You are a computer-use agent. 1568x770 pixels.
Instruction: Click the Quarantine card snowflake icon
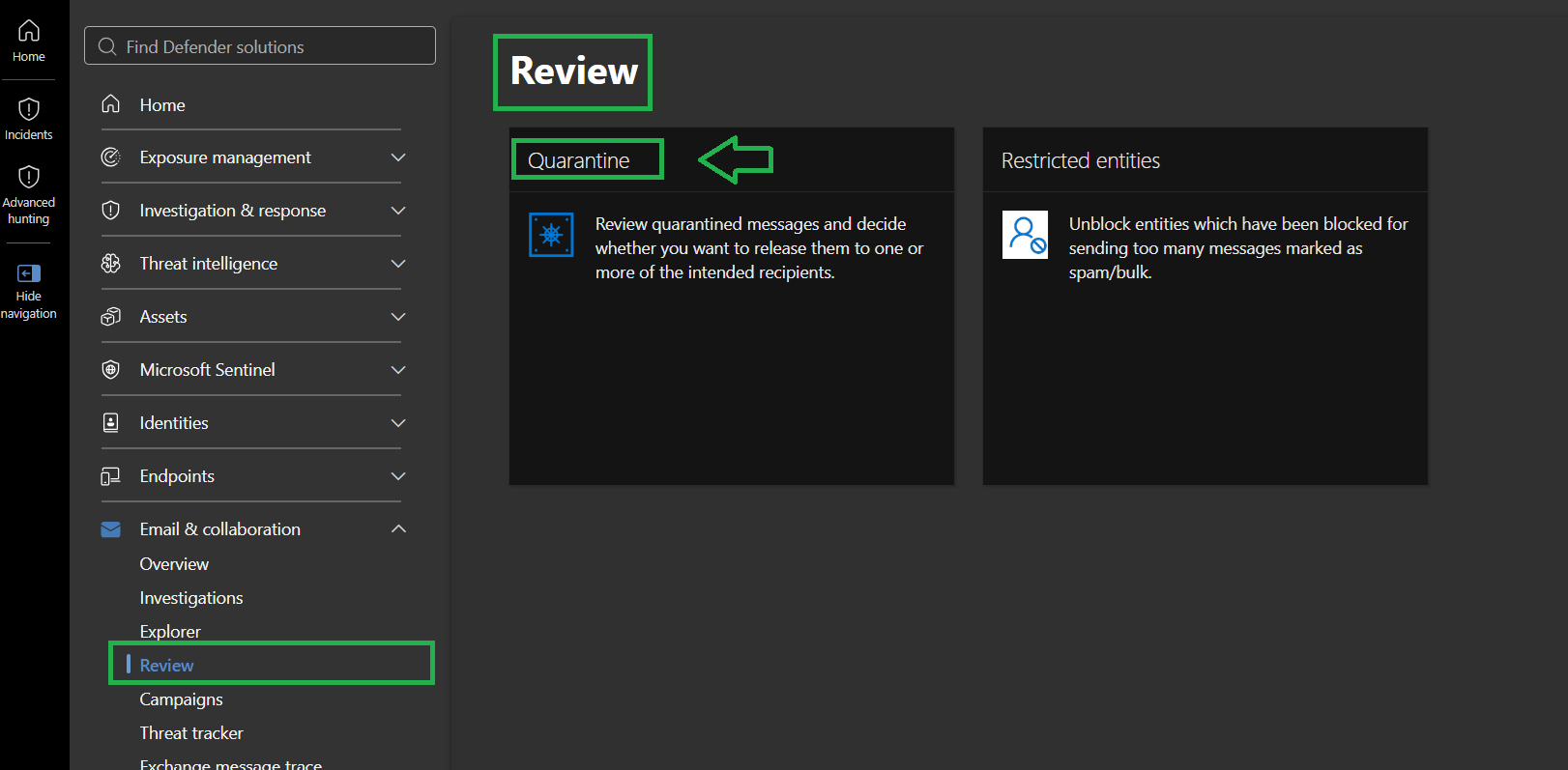pos(551,235)
